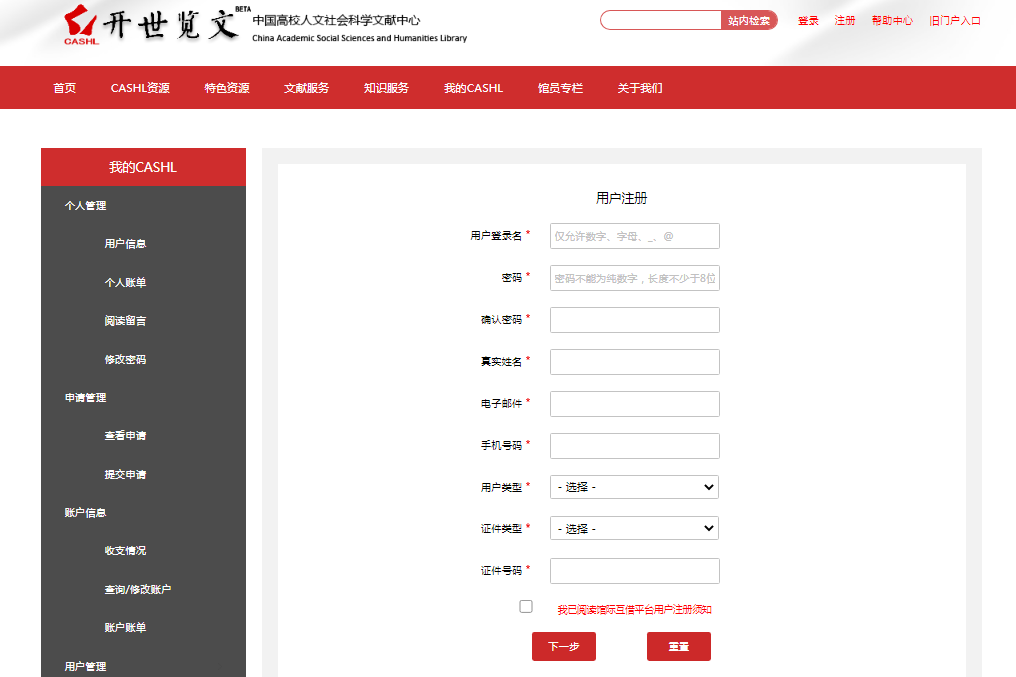Click the 手机号码 input field

634,446
